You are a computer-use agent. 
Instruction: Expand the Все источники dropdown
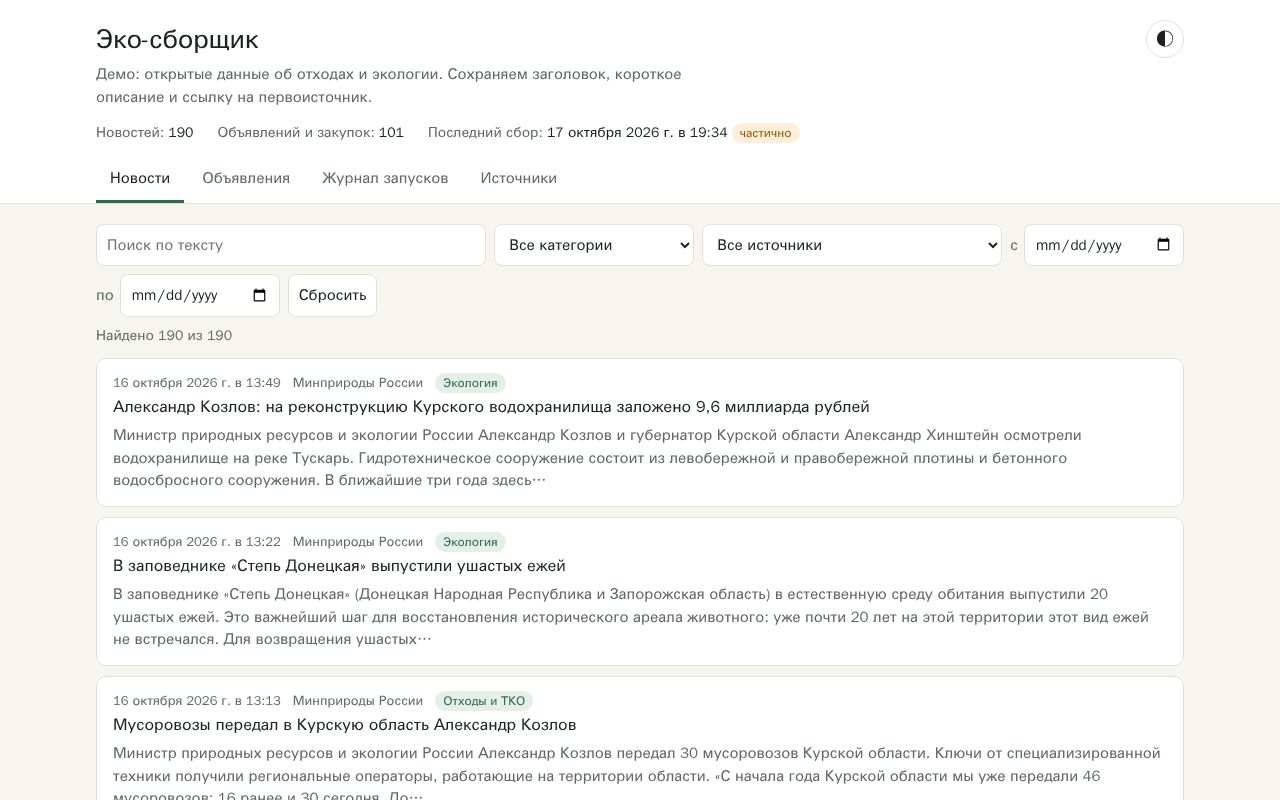(x=852, y=245)
